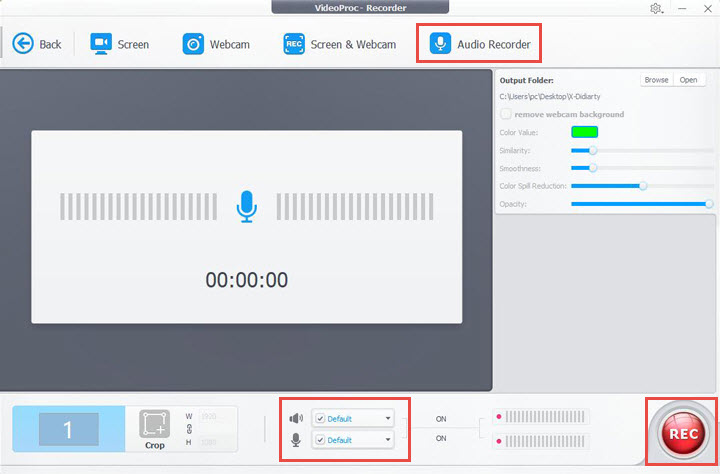Select the Webcam camera icon
720x474 pixels.
pyautogui.click(x=193, y=44)
